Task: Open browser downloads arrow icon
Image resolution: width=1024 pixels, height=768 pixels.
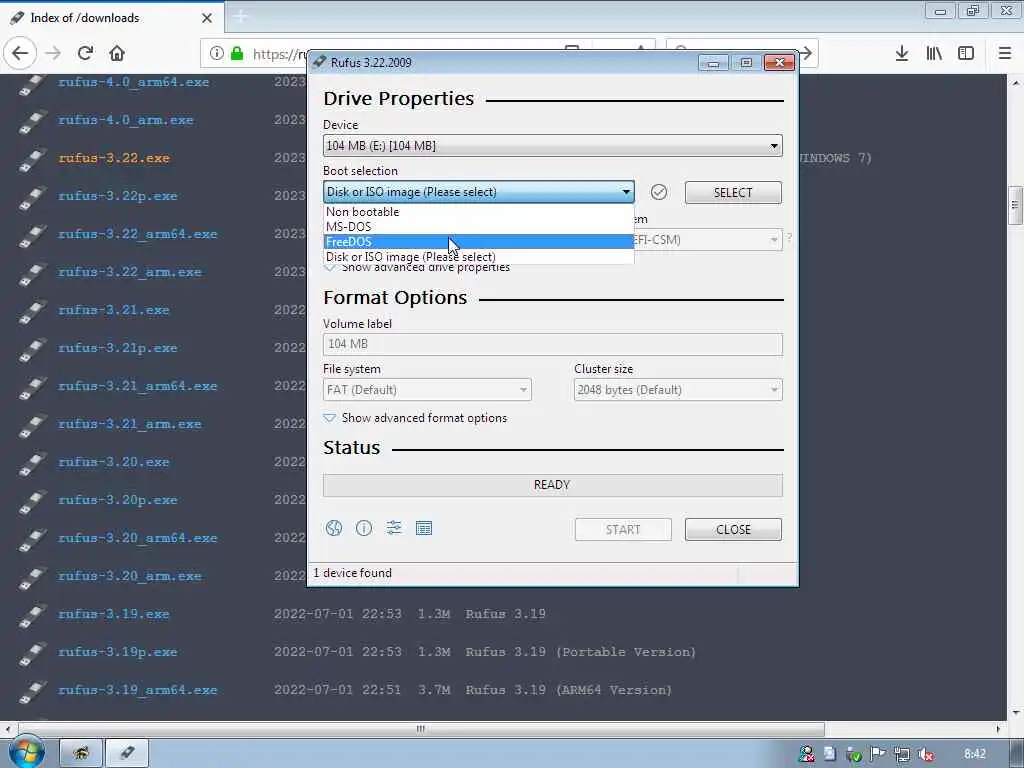Action: pos(901,53)
